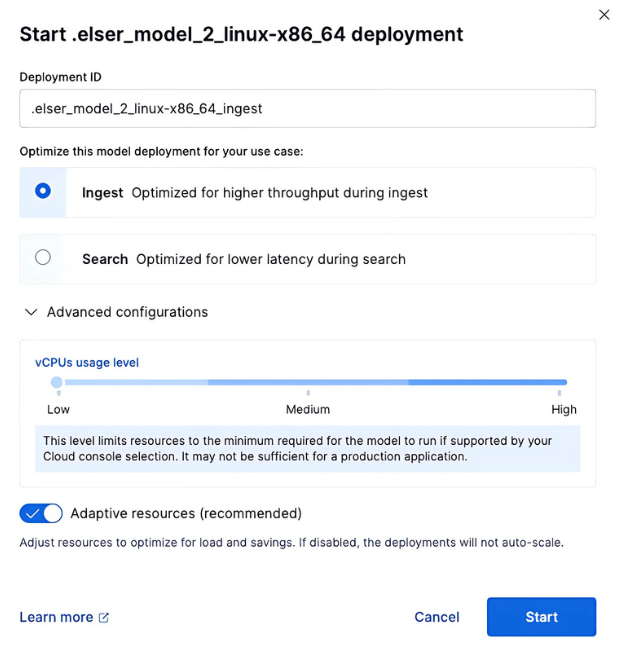
Task: Set vCPUs usage to the High label
Action: point(563,409)
